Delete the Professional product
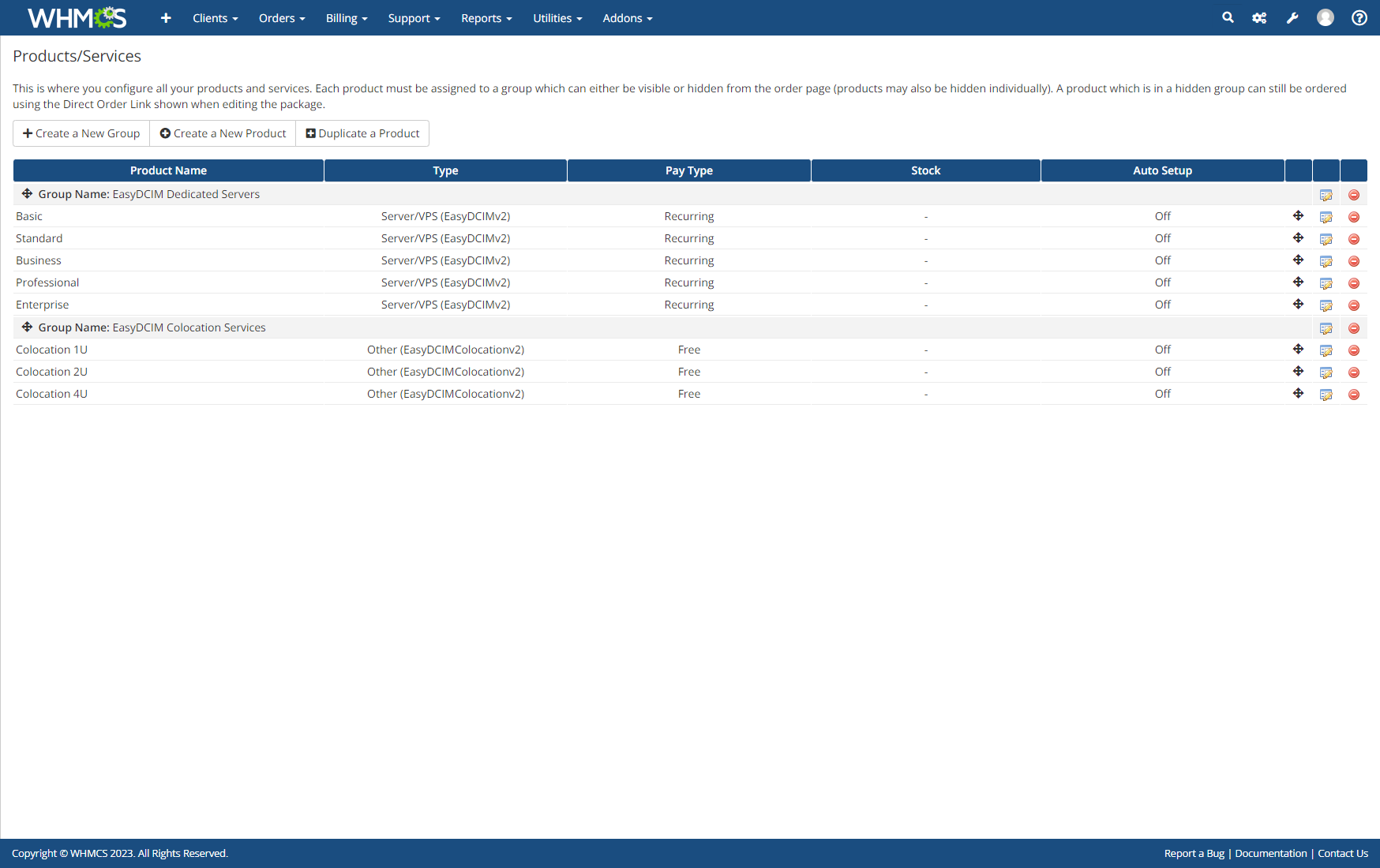 pos(1354,283)
